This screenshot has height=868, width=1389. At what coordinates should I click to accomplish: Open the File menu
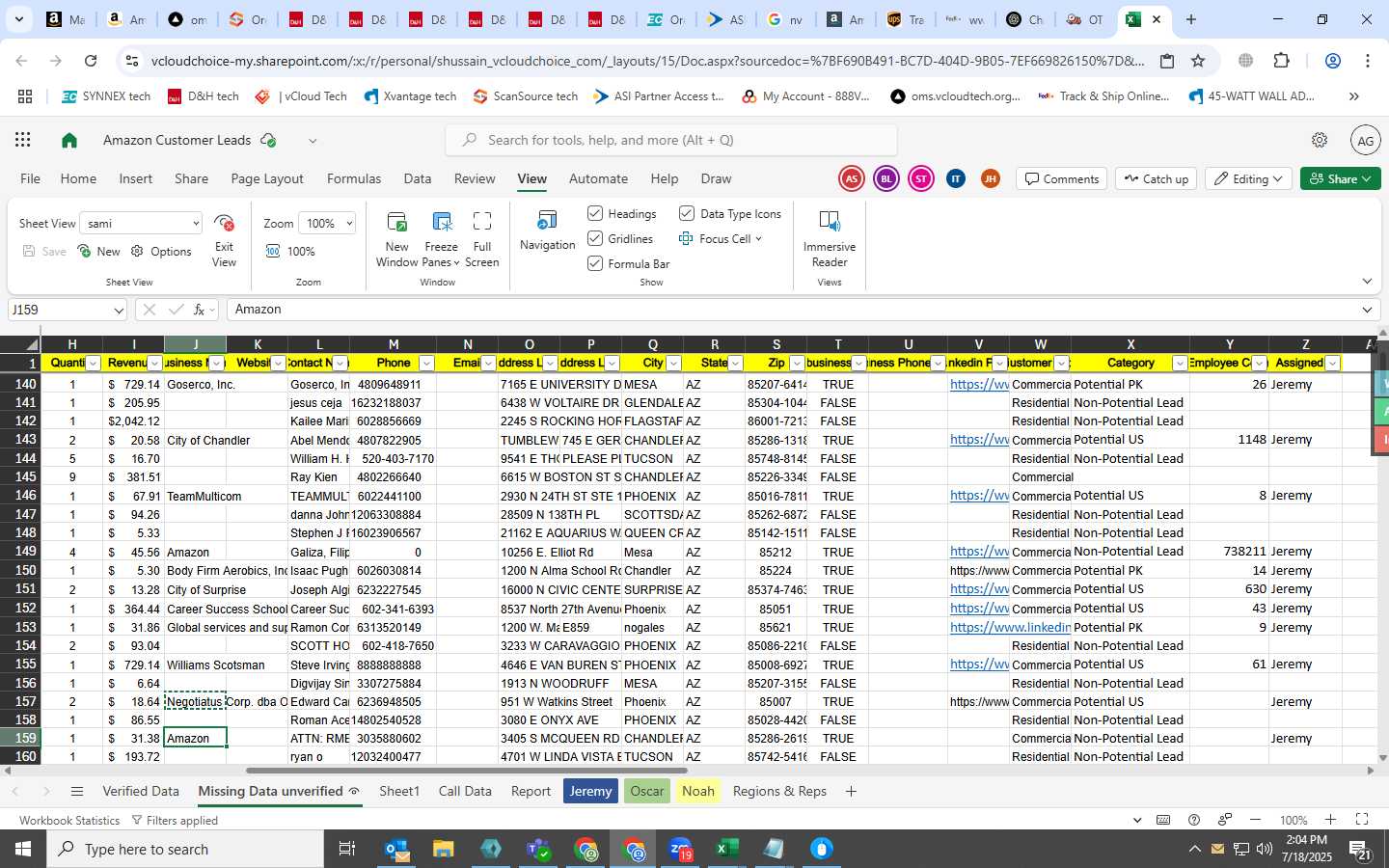tap(30, 178)
